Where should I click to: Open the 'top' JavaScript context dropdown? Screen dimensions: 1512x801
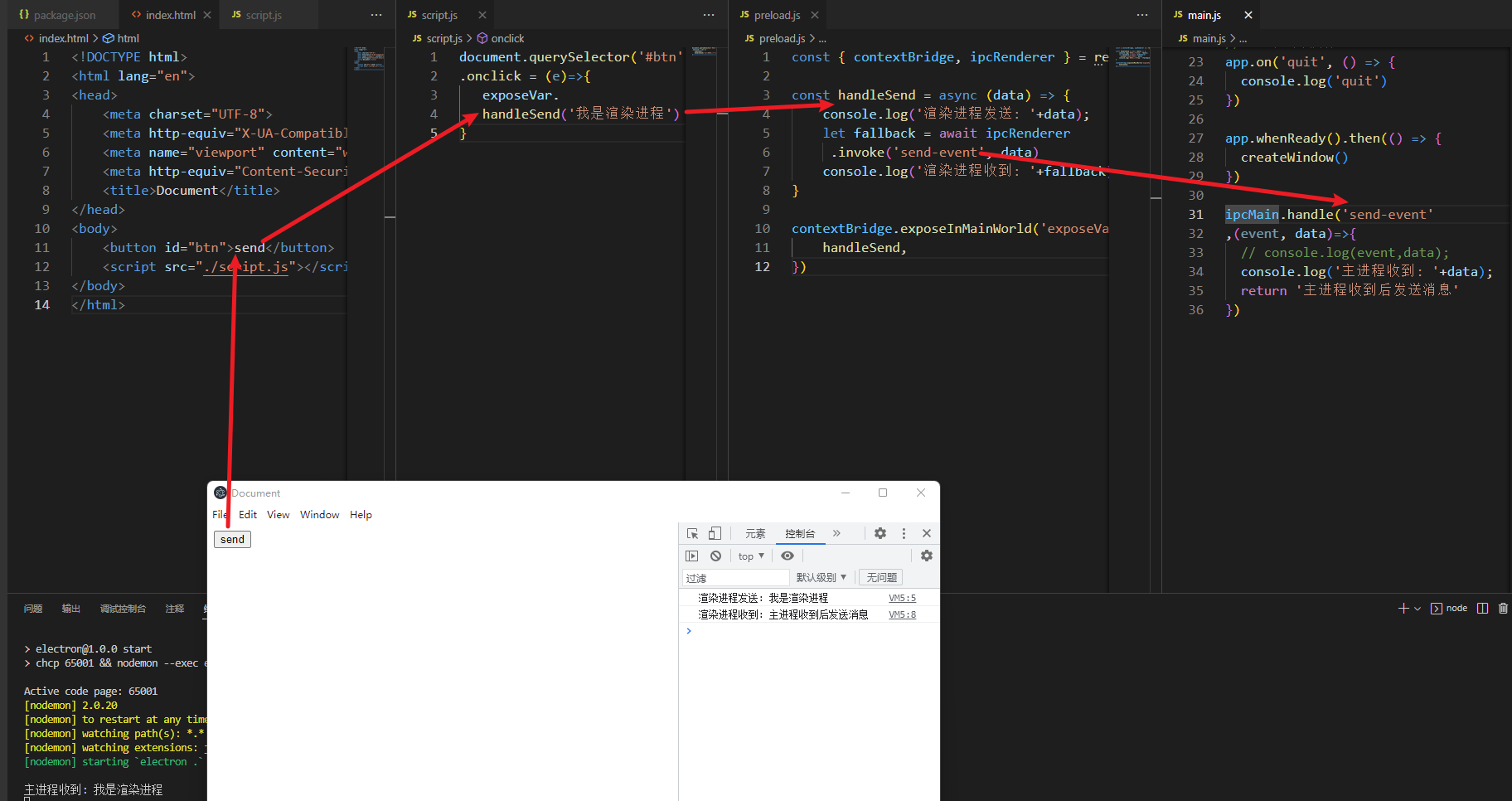(751, 556)
